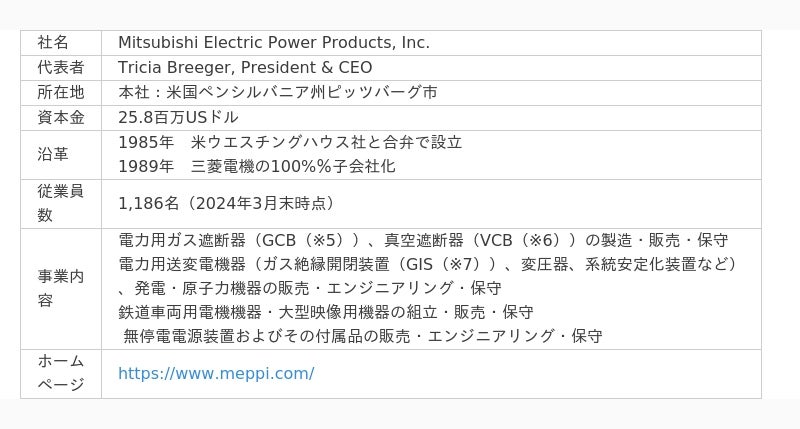Select the 25.8百万USドル capital value
Image resolution: width=800 pixels, height=429 pixels.
tap(178, 118)
